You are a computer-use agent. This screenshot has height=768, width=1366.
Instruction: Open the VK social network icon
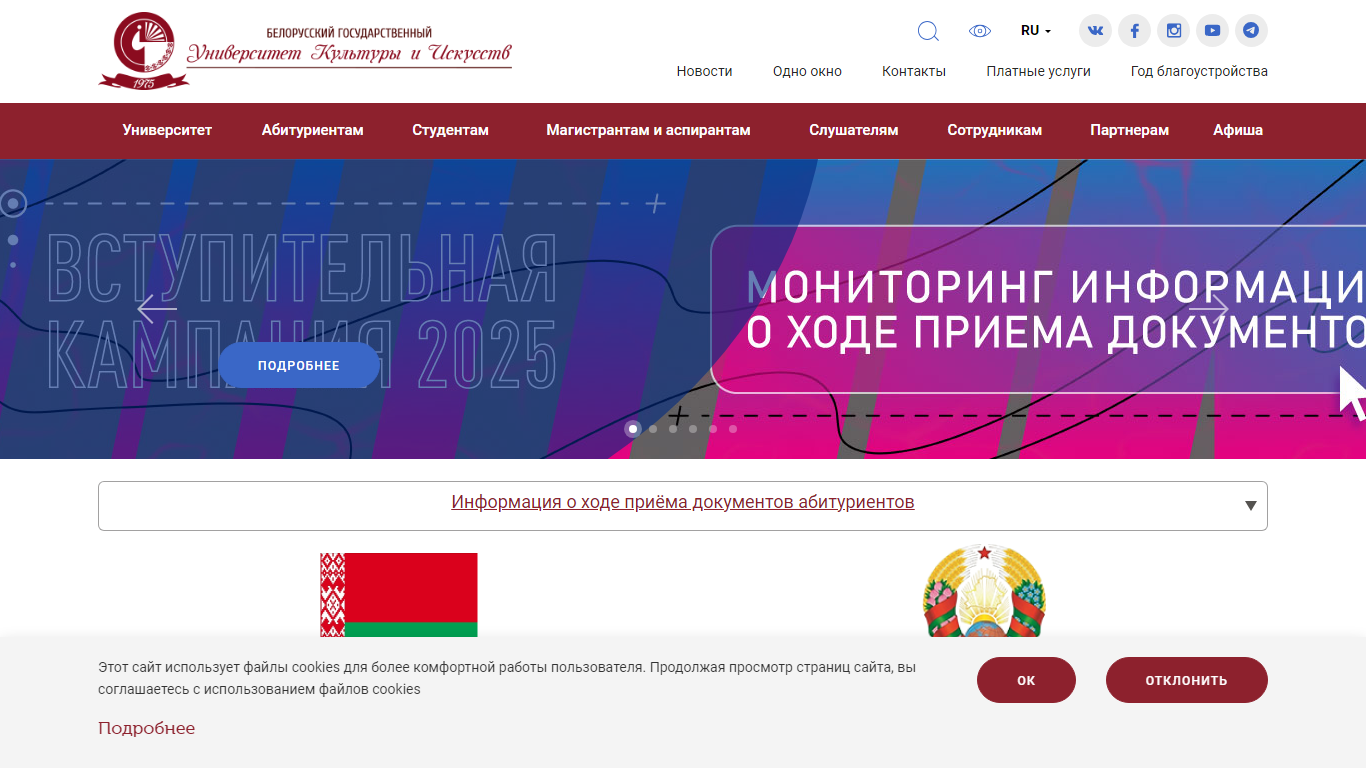[x=1095, y=31]
